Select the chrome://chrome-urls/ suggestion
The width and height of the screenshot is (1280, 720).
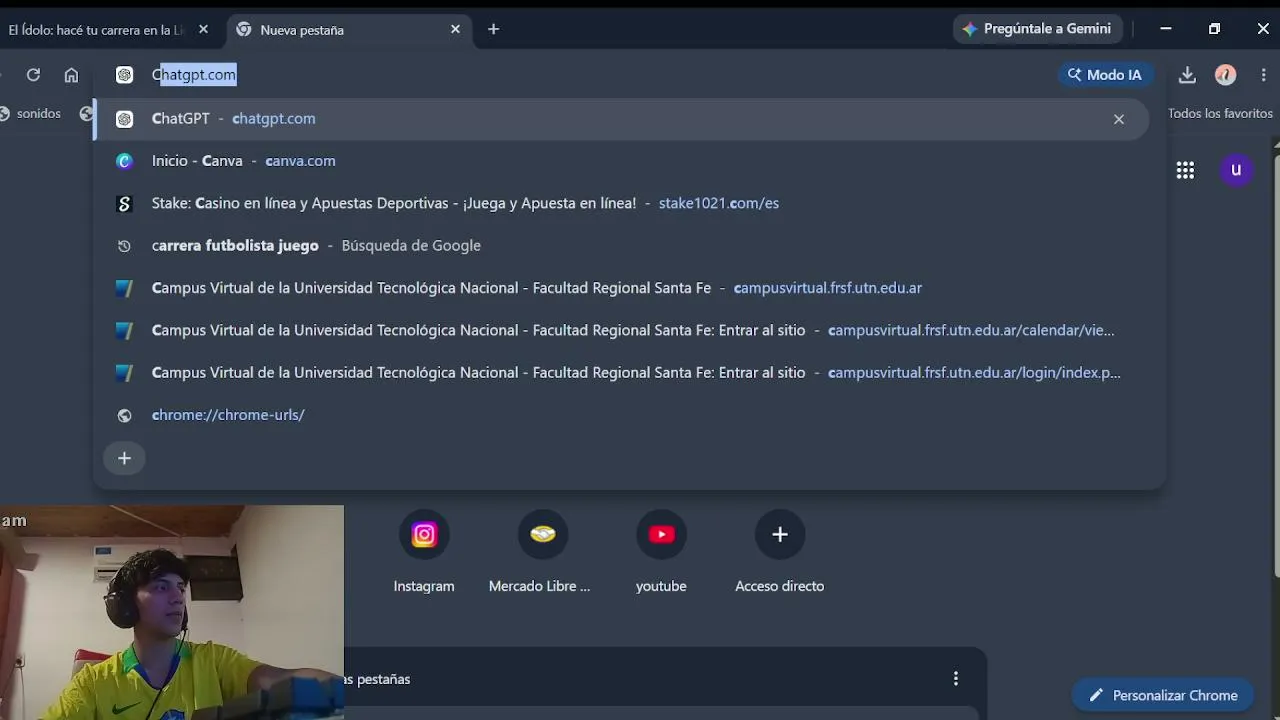(x=620, y=415)
